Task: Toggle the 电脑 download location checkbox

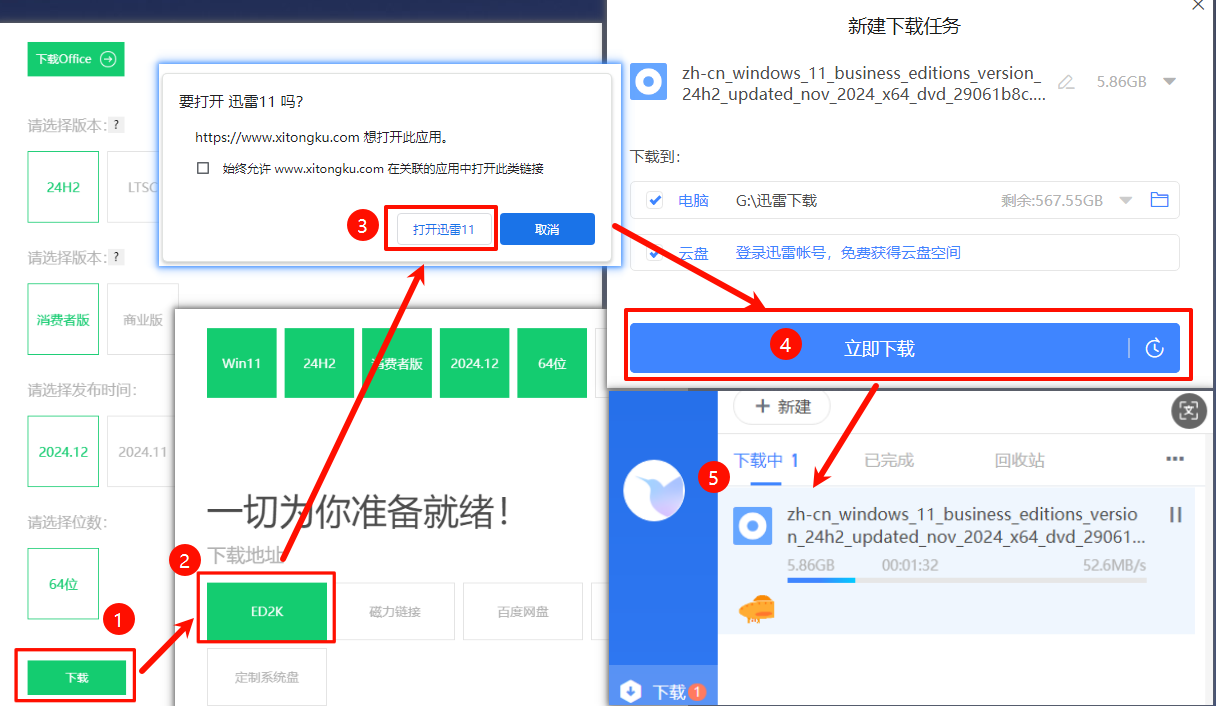Action: tap(655, 200)
